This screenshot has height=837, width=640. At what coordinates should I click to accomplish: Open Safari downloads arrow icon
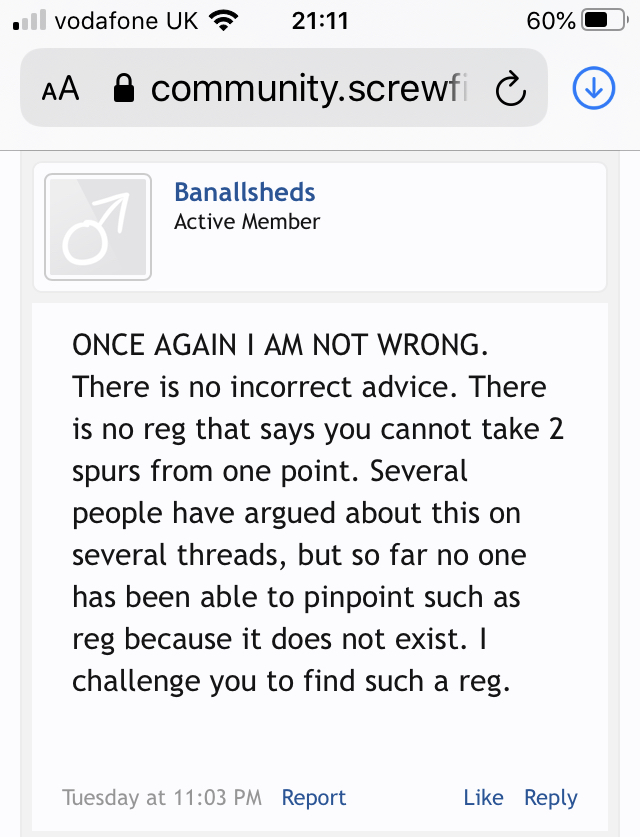(593, 89)
